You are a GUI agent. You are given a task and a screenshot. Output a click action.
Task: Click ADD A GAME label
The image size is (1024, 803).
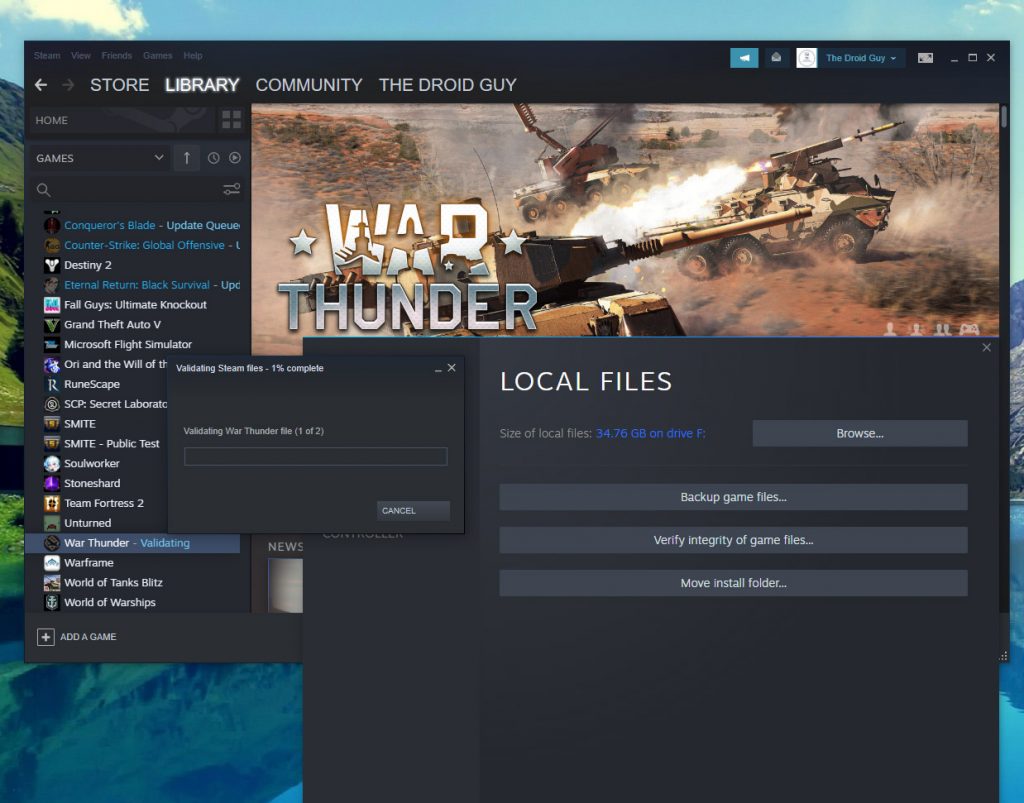(x=88, y=637)
